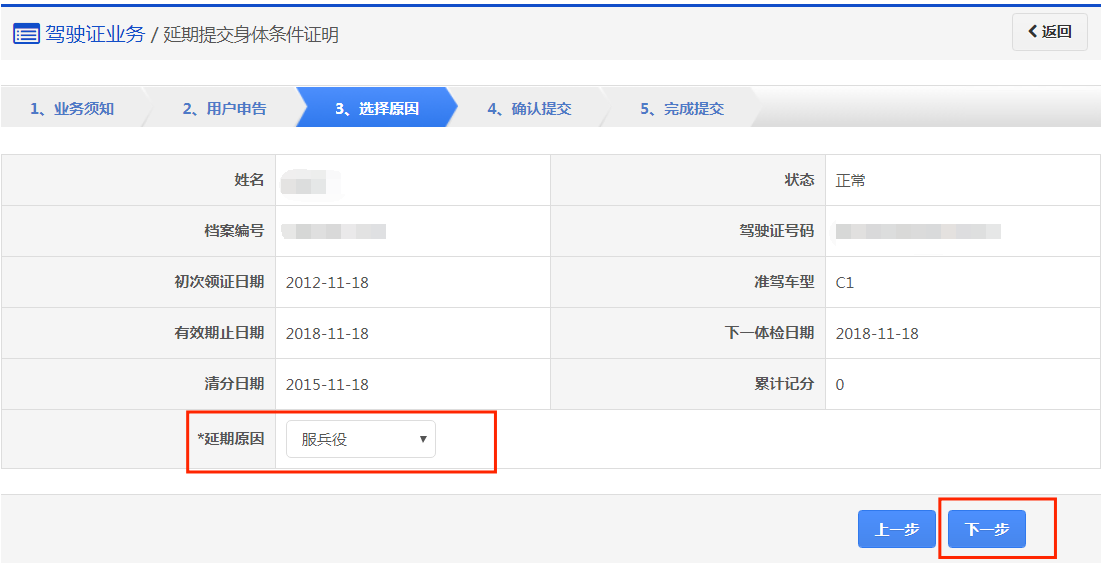Image resolution: width=1105 pixels, height=569 pixels.
Task: Click the 有效期止日期 label
Action: click(219, 333)
